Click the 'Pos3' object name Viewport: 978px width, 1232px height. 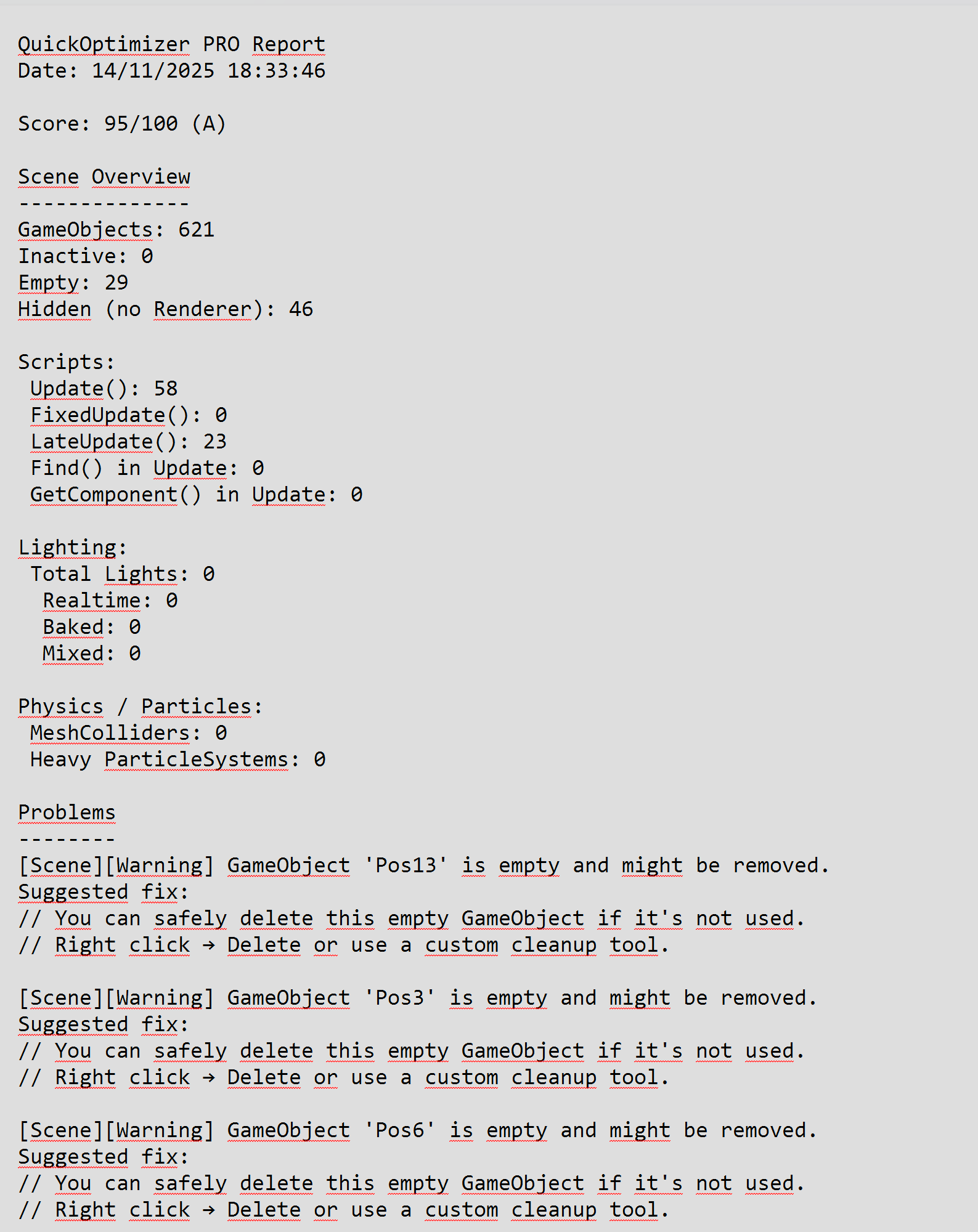[399, 998]
